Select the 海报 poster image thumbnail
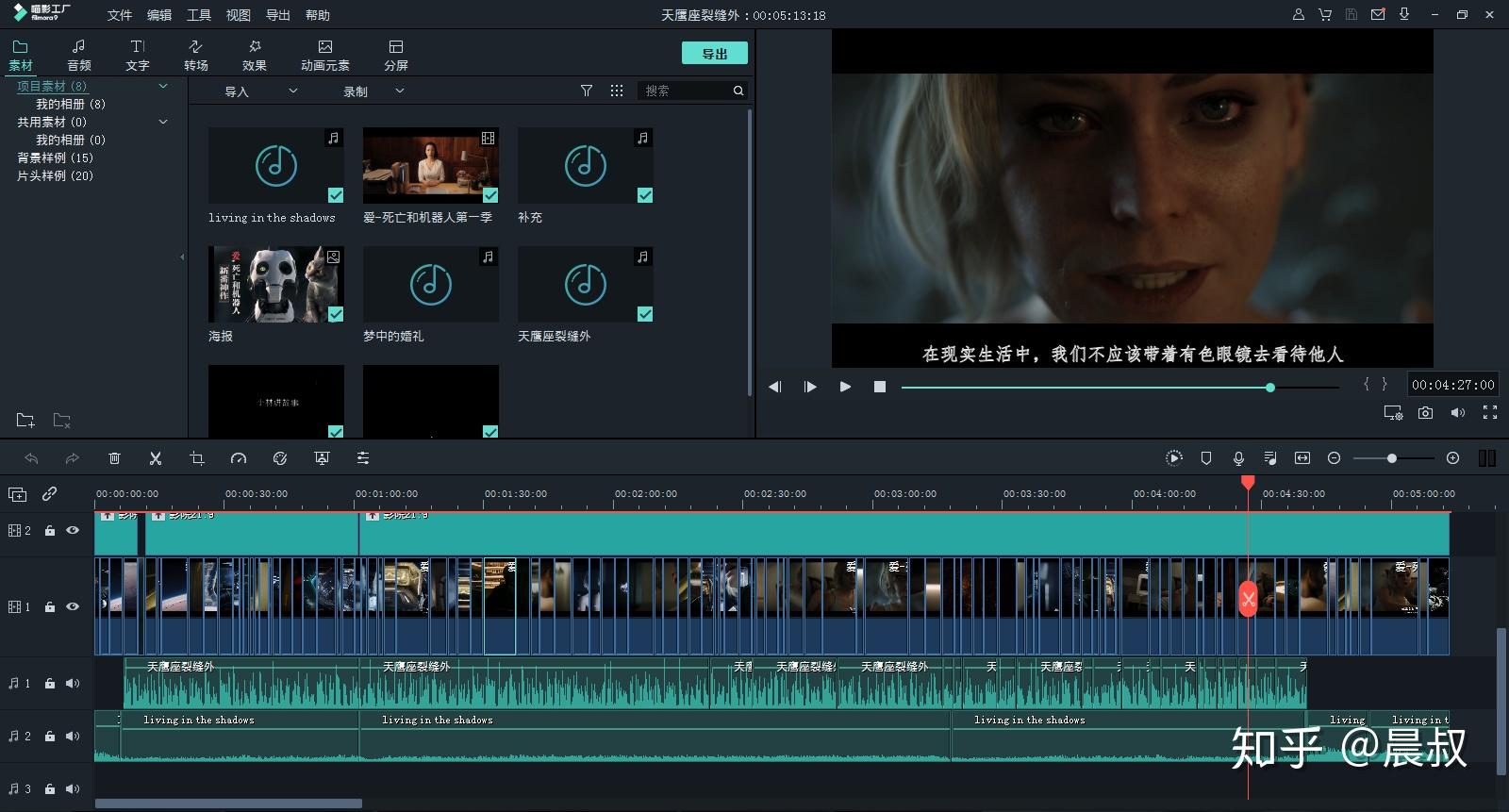This screenshot has width=1509, height=812. click(276, 285)
